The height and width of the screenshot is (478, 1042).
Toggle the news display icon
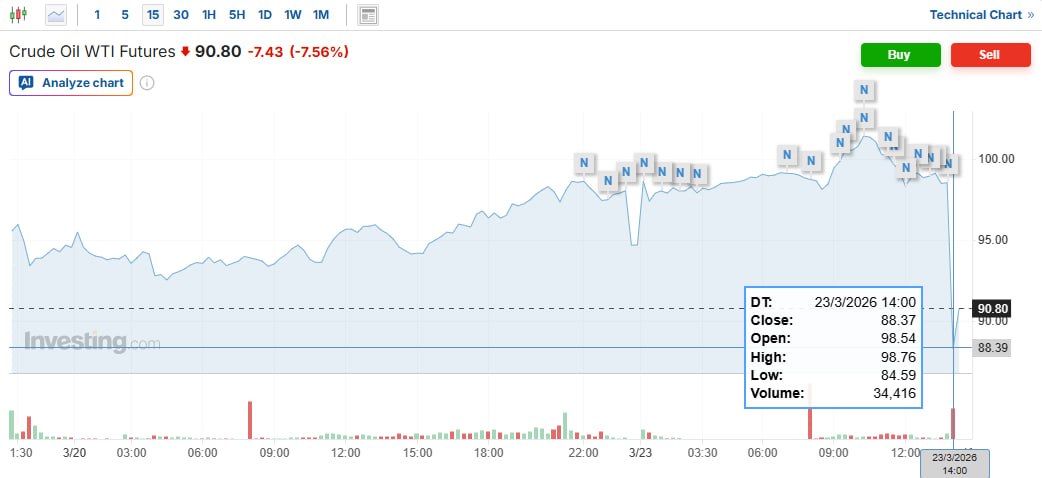pyautogui.click(x=368, y=15)
